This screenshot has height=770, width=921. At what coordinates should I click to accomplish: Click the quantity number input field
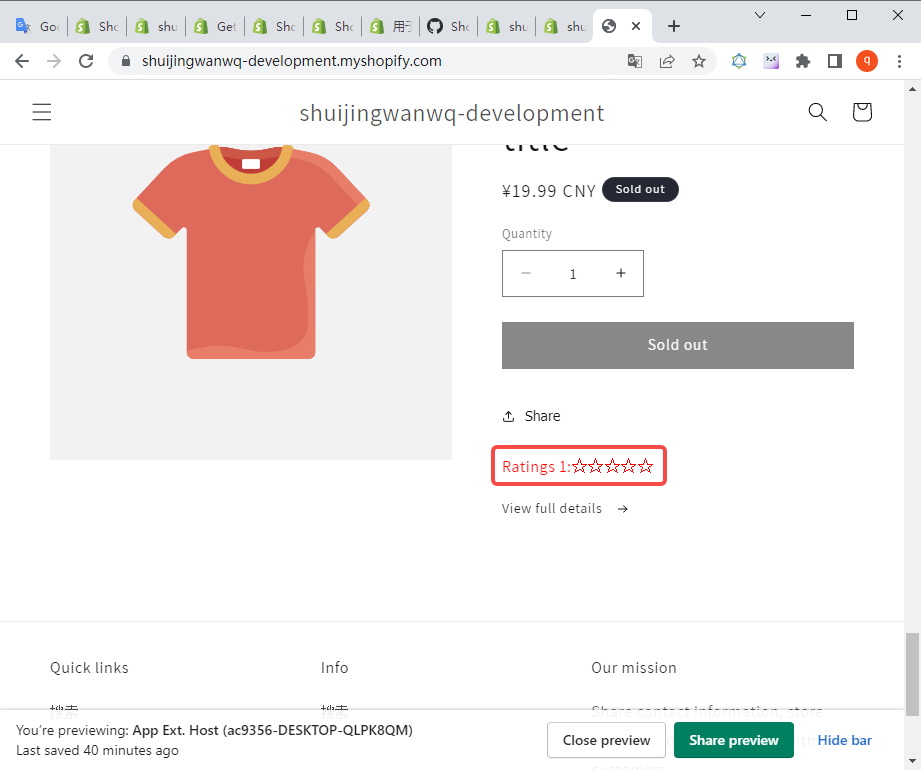573,274
